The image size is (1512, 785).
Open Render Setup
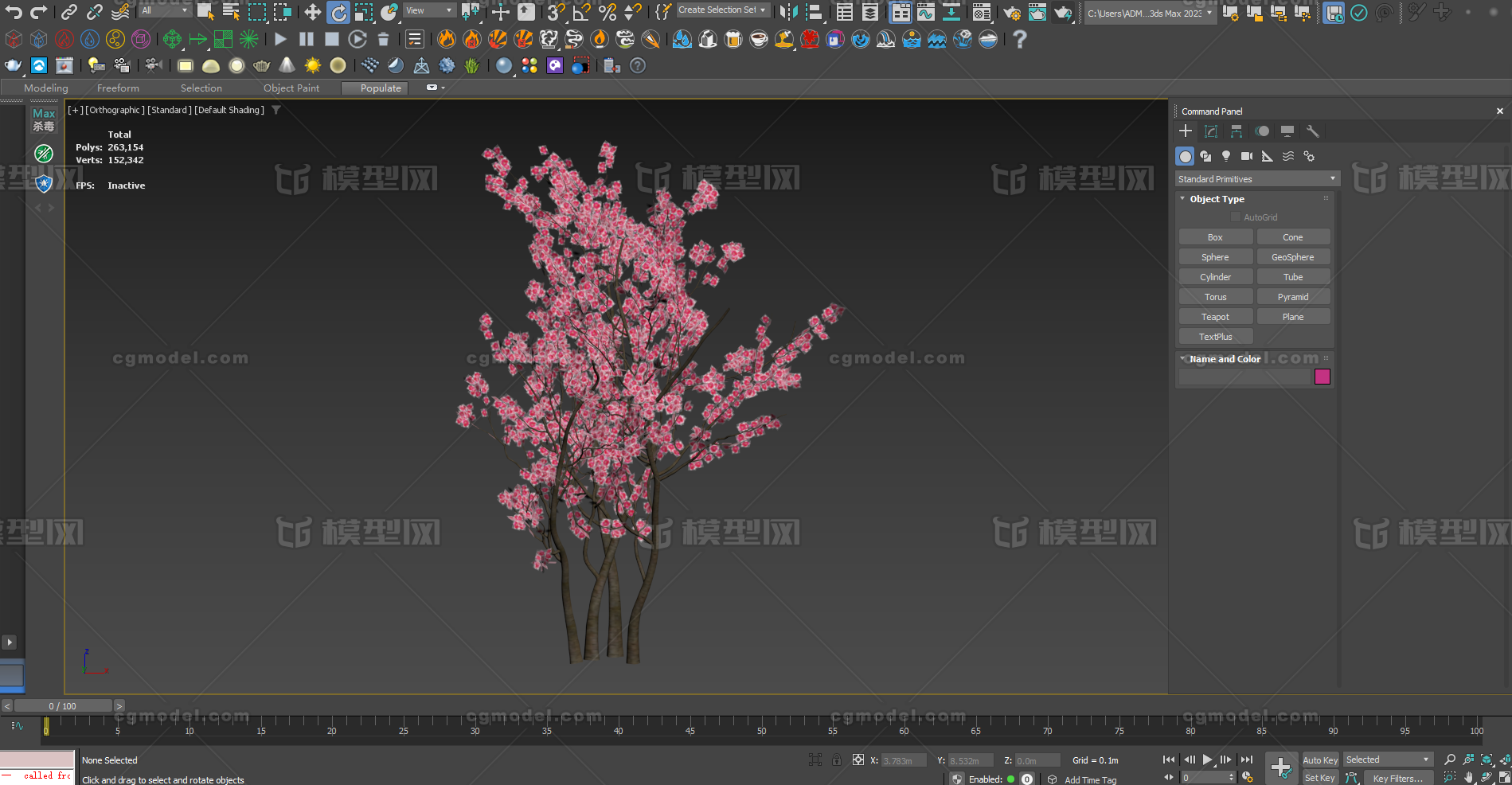tap(1013, 10)
